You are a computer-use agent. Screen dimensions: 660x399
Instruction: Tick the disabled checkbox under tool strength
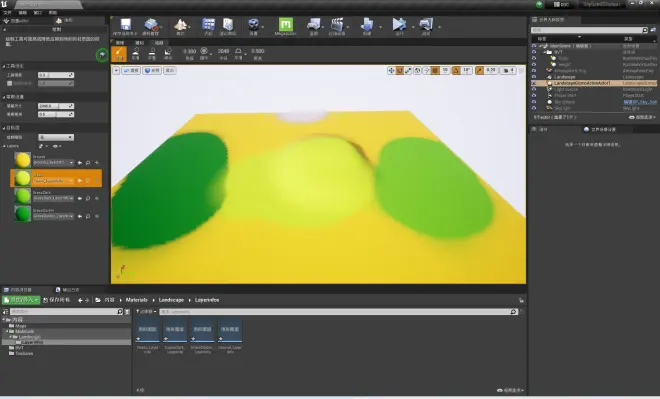click(9, 83)
